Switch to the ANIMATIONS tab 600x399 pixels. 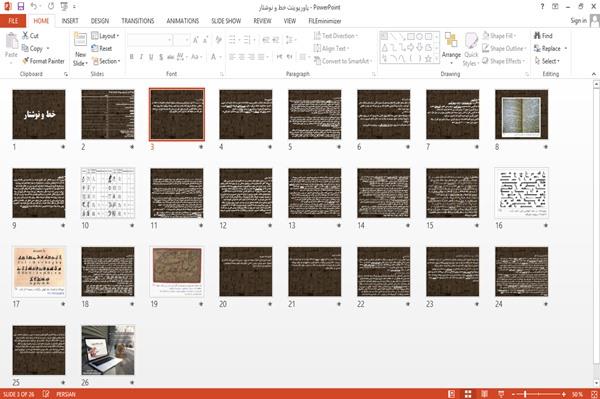(x=183, y=21)
